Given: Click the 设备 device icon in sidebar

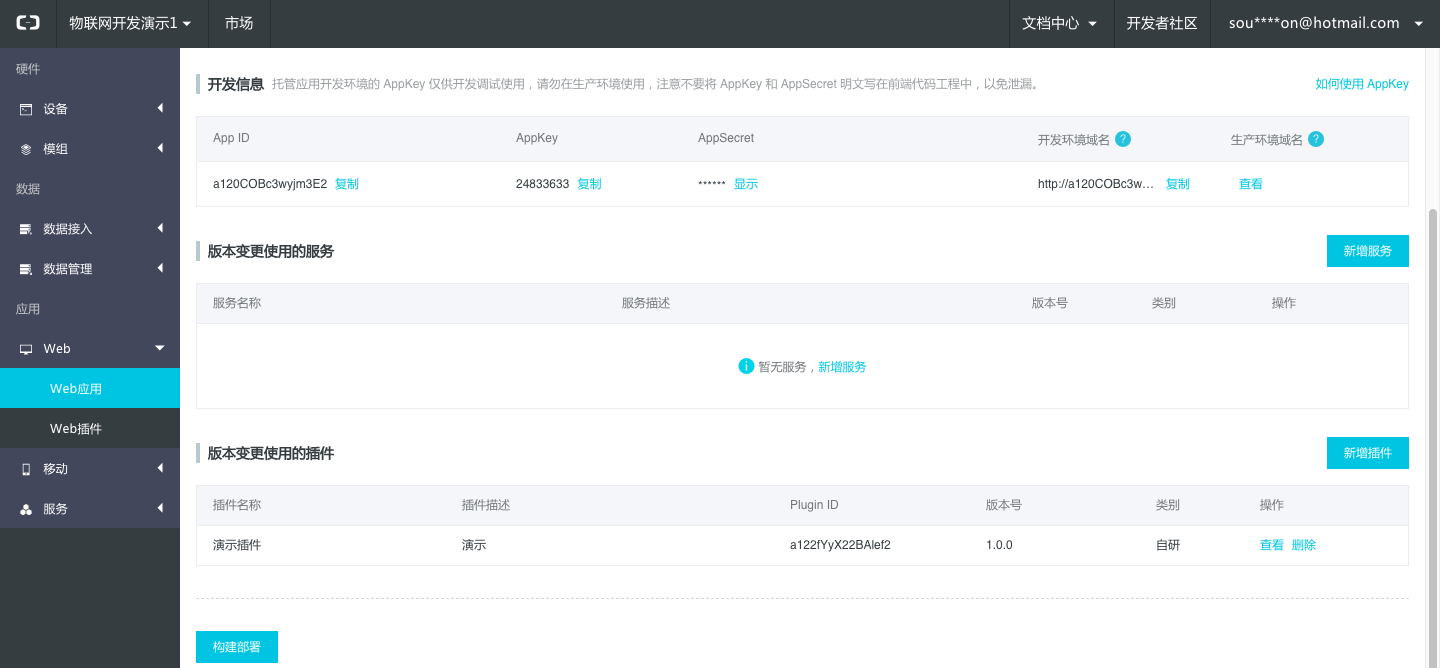Looking at the screenshot, I should [26, 109].
